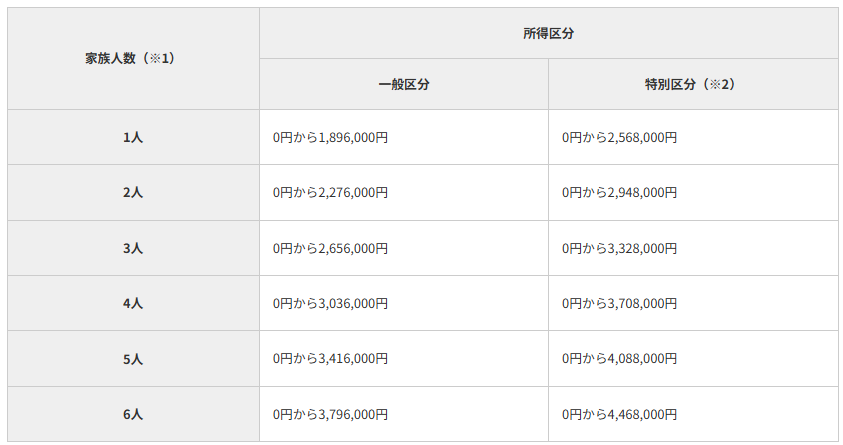843x445 pixels.
Task: Click the 0円から2,568,000円 cell
Action: click(619, 138)
